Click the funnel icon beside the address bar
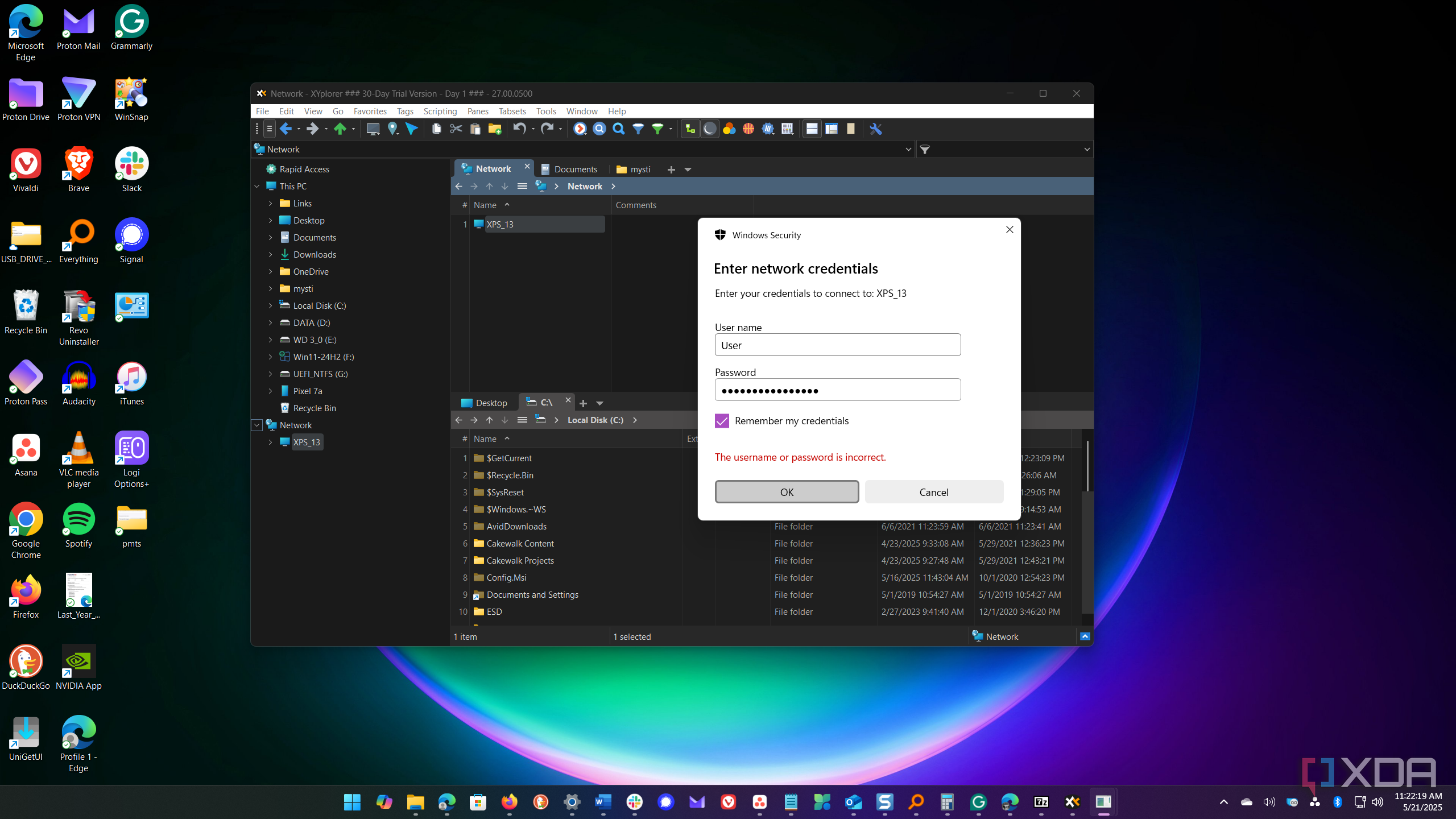This screenshot has height=819, width=1456. 925,150
